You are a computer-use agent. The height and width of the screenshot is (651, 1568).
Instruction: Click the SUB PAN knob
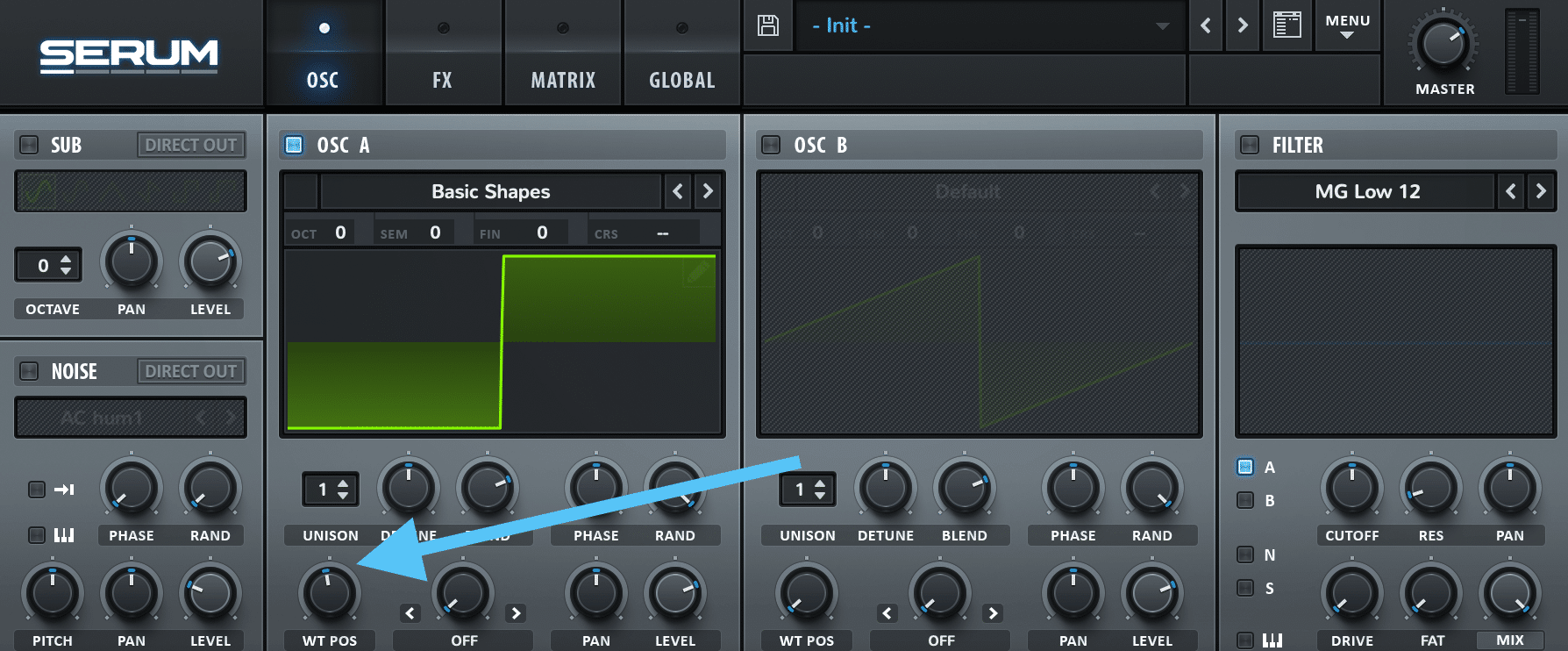coord(132,261)
